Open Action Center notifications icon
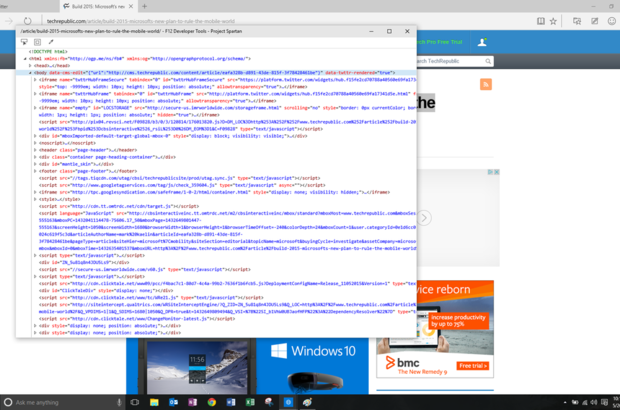Screen dimensions: 620x410 click(604, 402)
